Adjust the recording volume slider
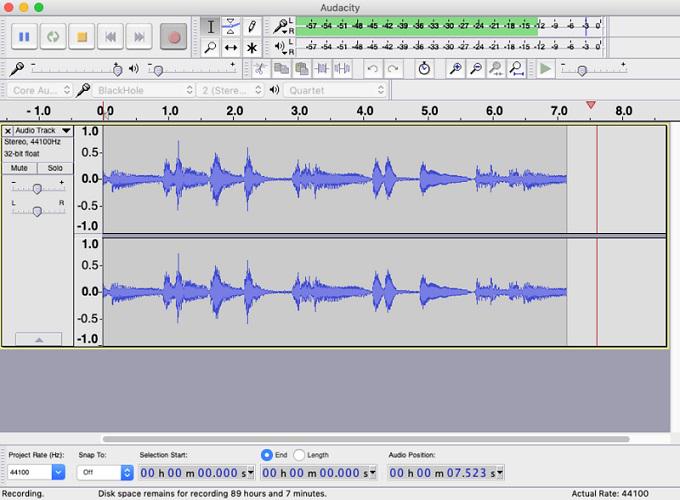 click(117, 70)
